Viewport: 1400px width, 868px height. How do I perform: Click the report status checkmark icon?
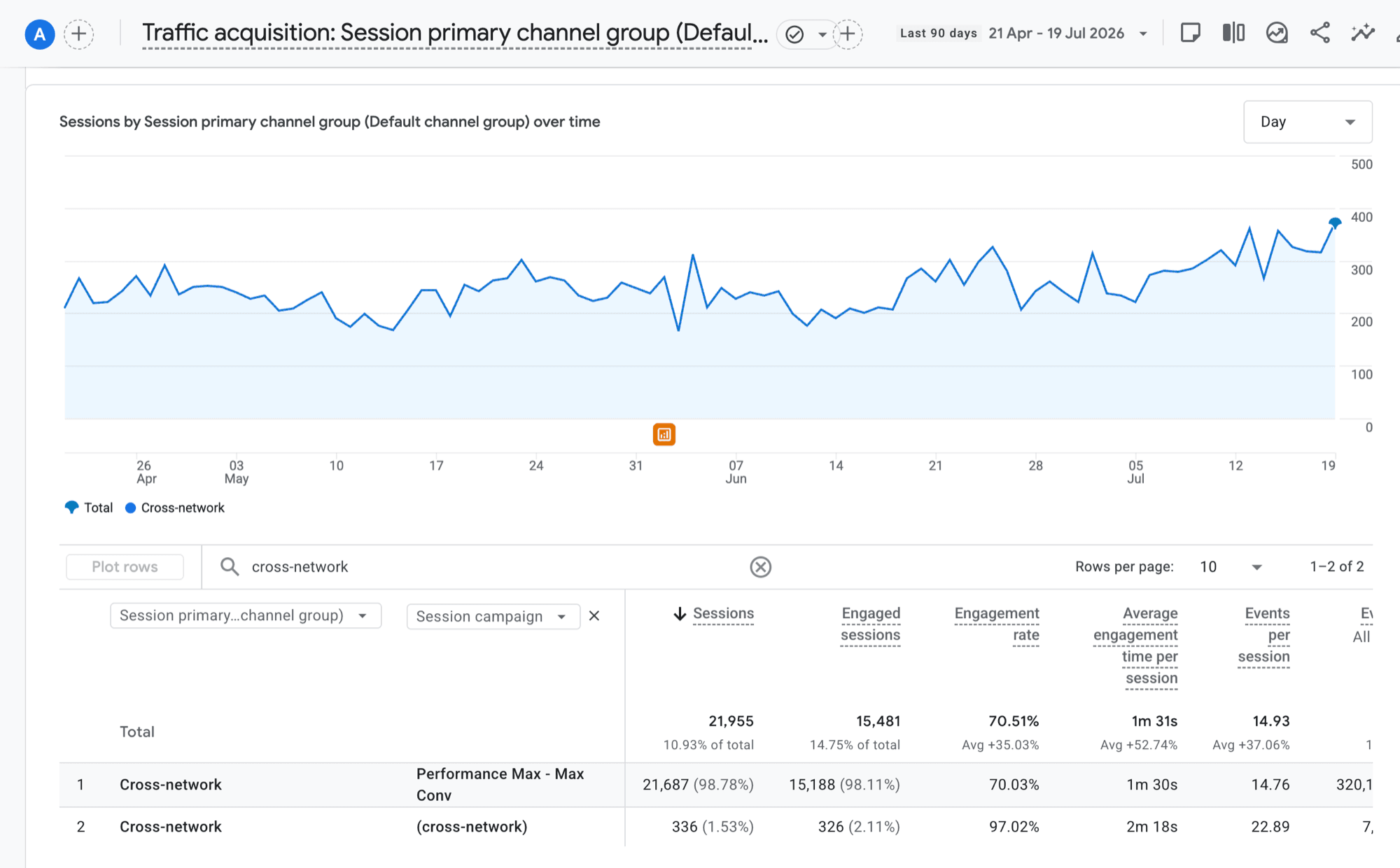coord(794,34)
